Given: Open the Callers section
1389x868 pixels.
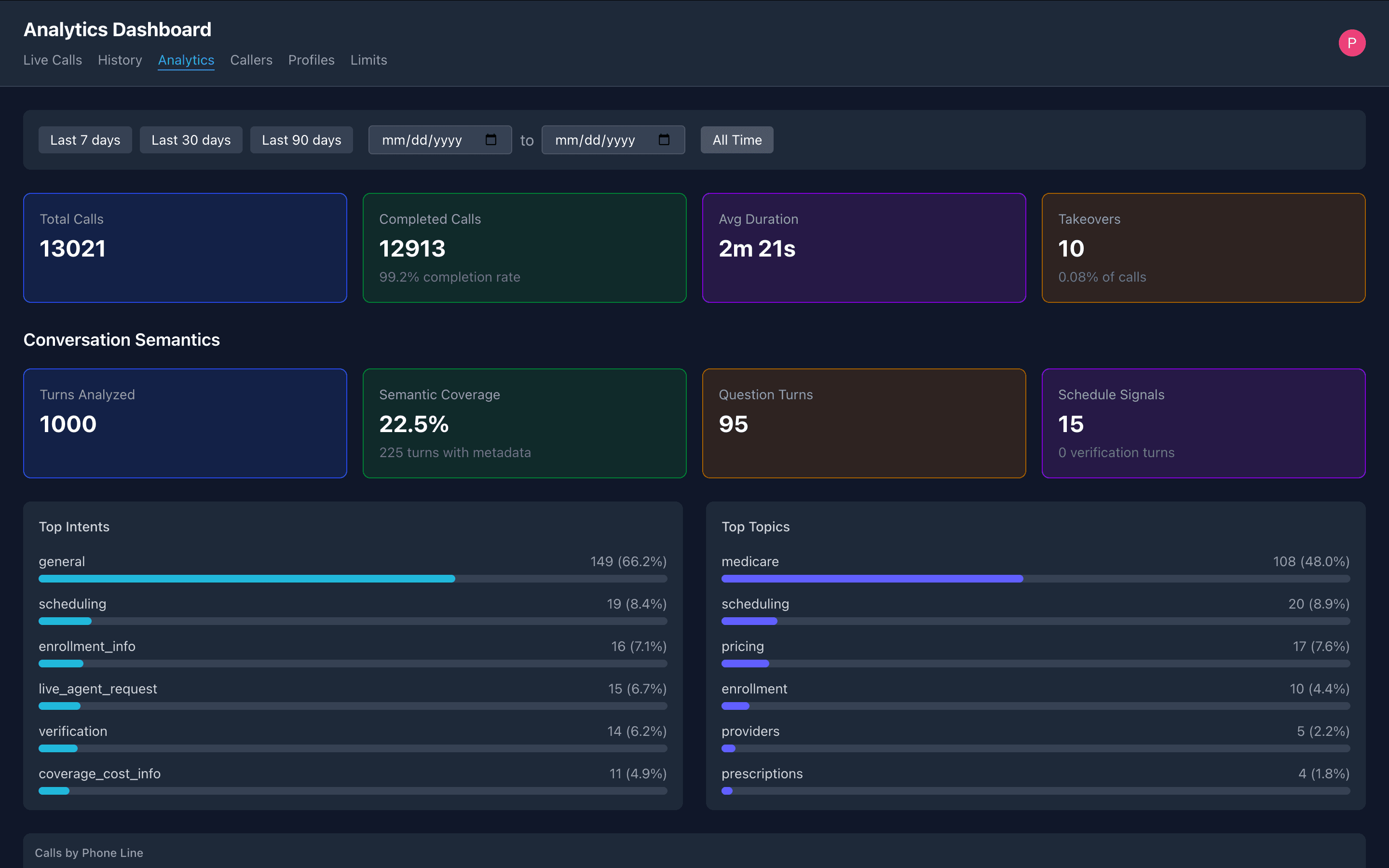Looking at the screenshot, I should pyautogui.click(x=251, y=60).
